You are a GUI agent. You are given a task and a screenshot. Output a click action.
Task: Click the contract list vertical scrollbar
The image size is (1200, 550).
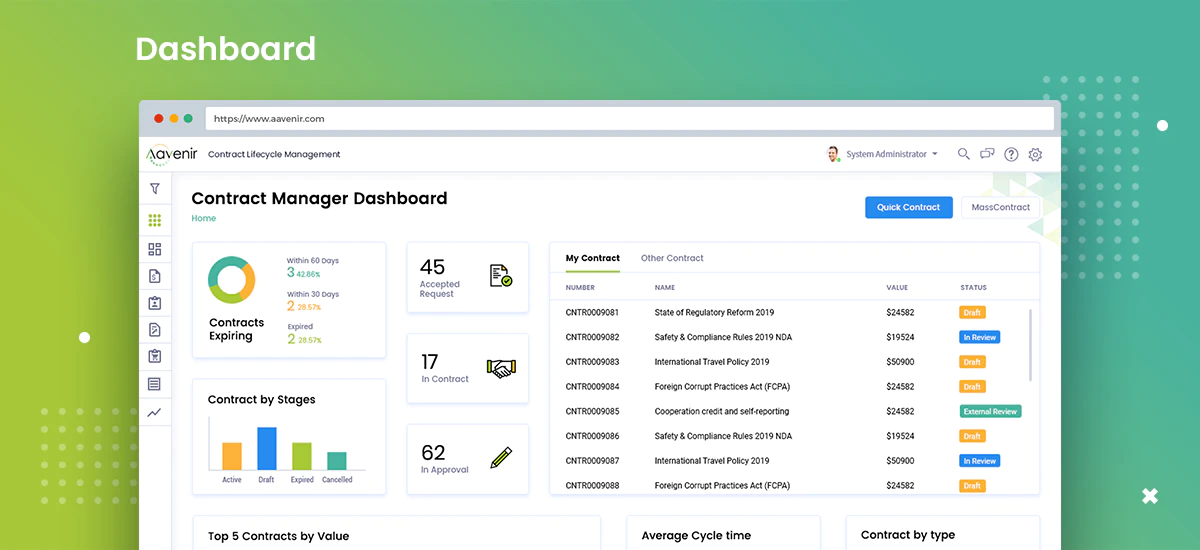point(1031,343)
